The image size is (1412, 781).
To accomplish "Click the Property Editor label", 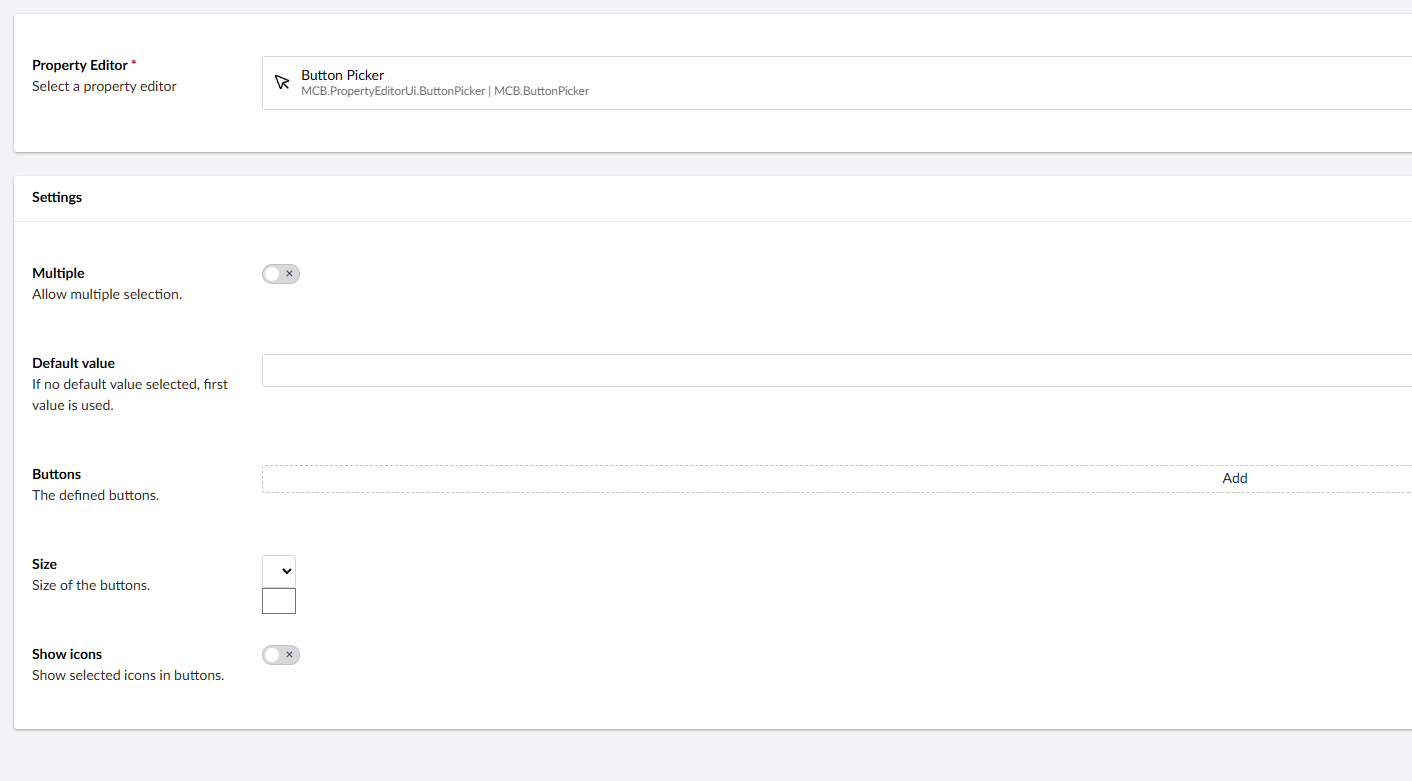I will [x=80, y=65].
